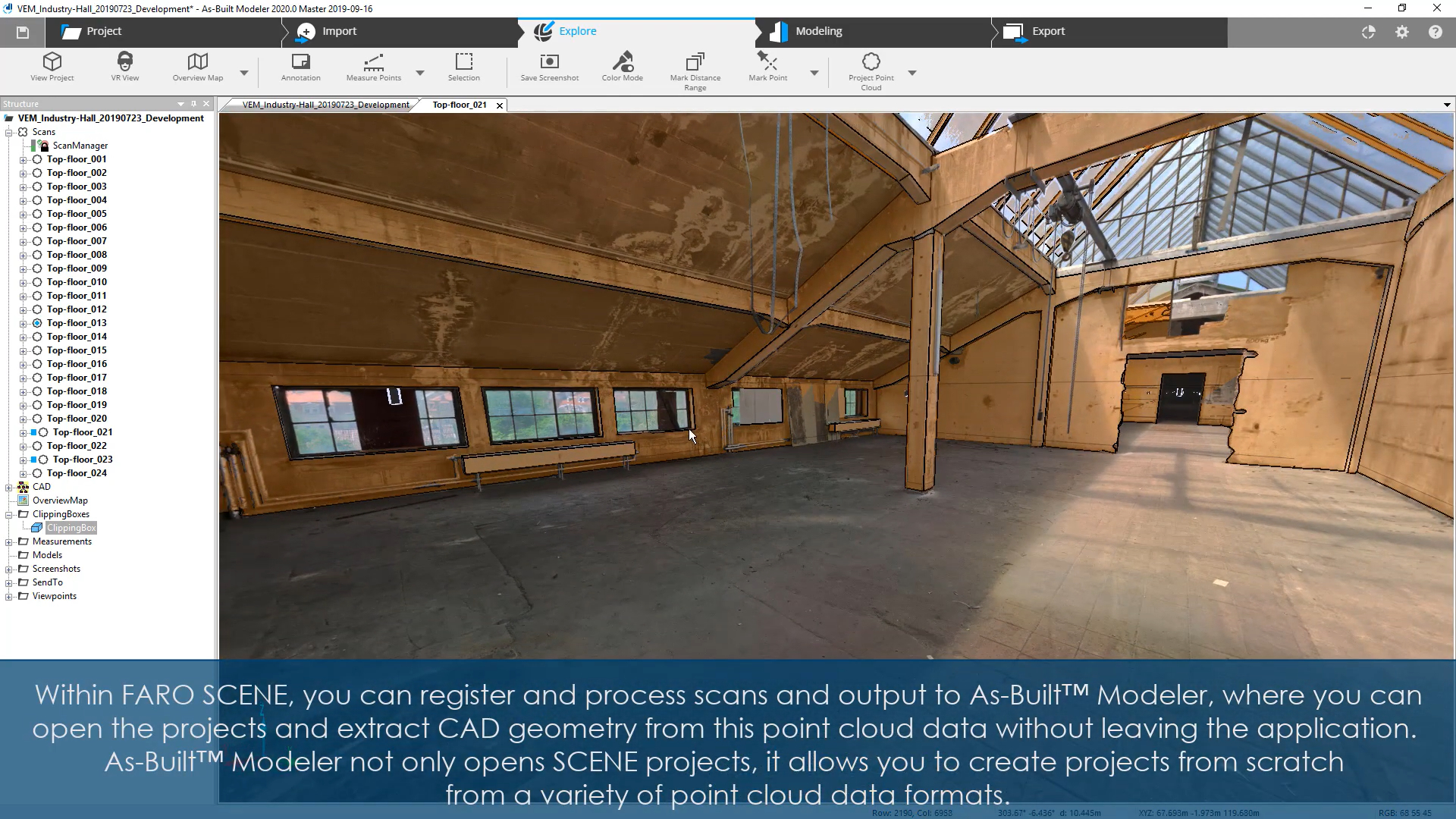The width and height of the screenshot is (1456, 819).
Task: Close the Top-floor_021 tab
Action: pyautogui.click(x=499, y=105)
